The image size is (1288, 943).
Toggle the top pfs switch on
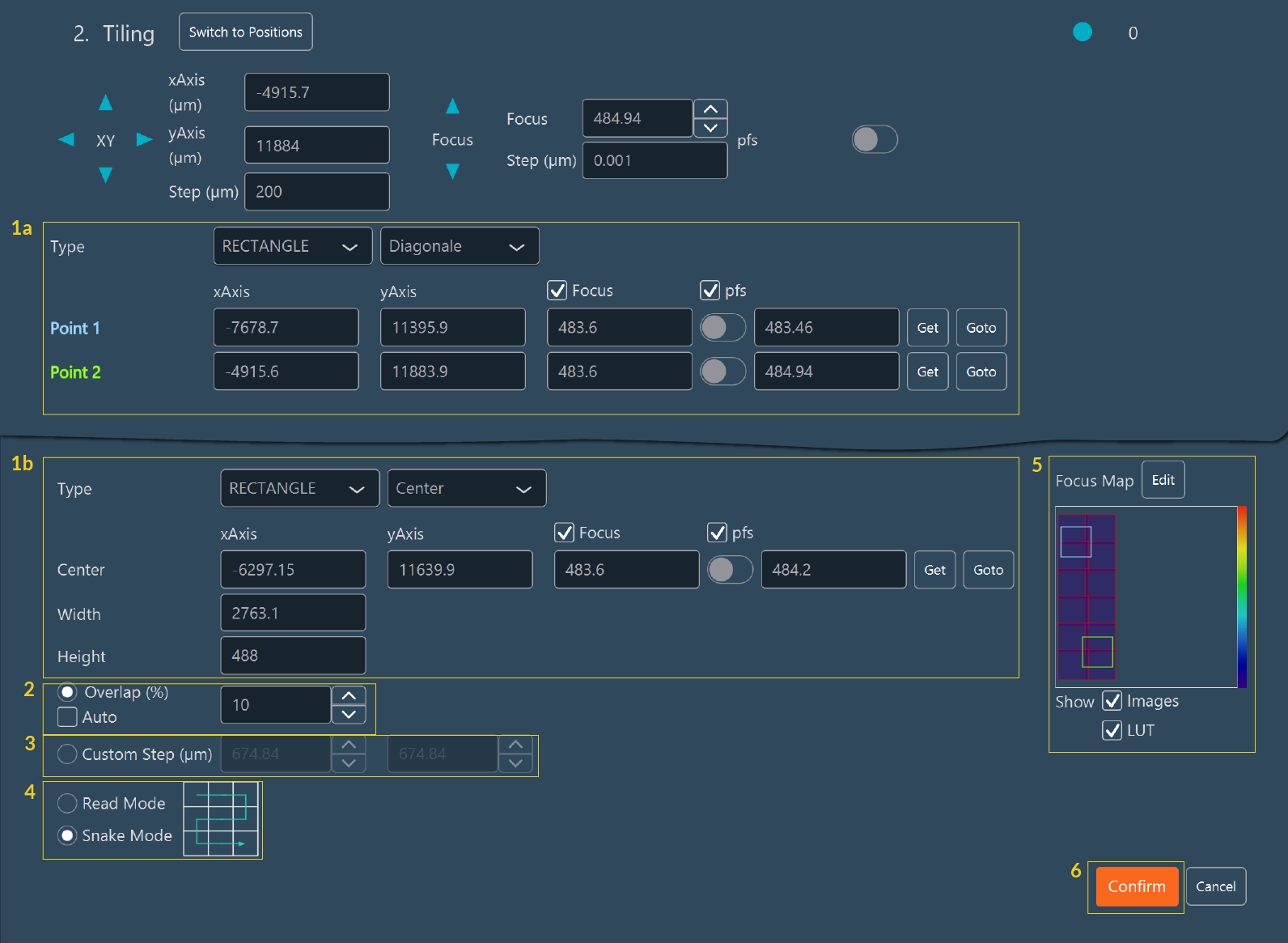pyautogui.click(x=875, y=139)
